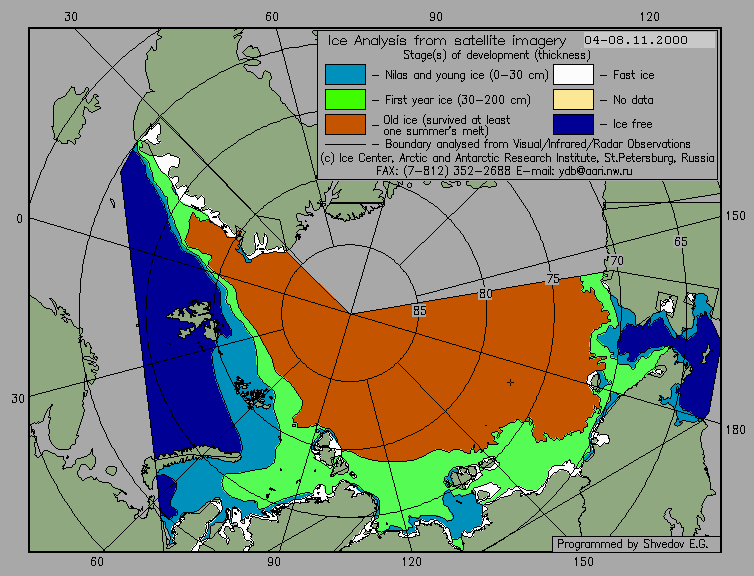This screenshot has width=754, height=576.
Task: Click the 'Old ice (survived at least' label
Action: point(446,120)
